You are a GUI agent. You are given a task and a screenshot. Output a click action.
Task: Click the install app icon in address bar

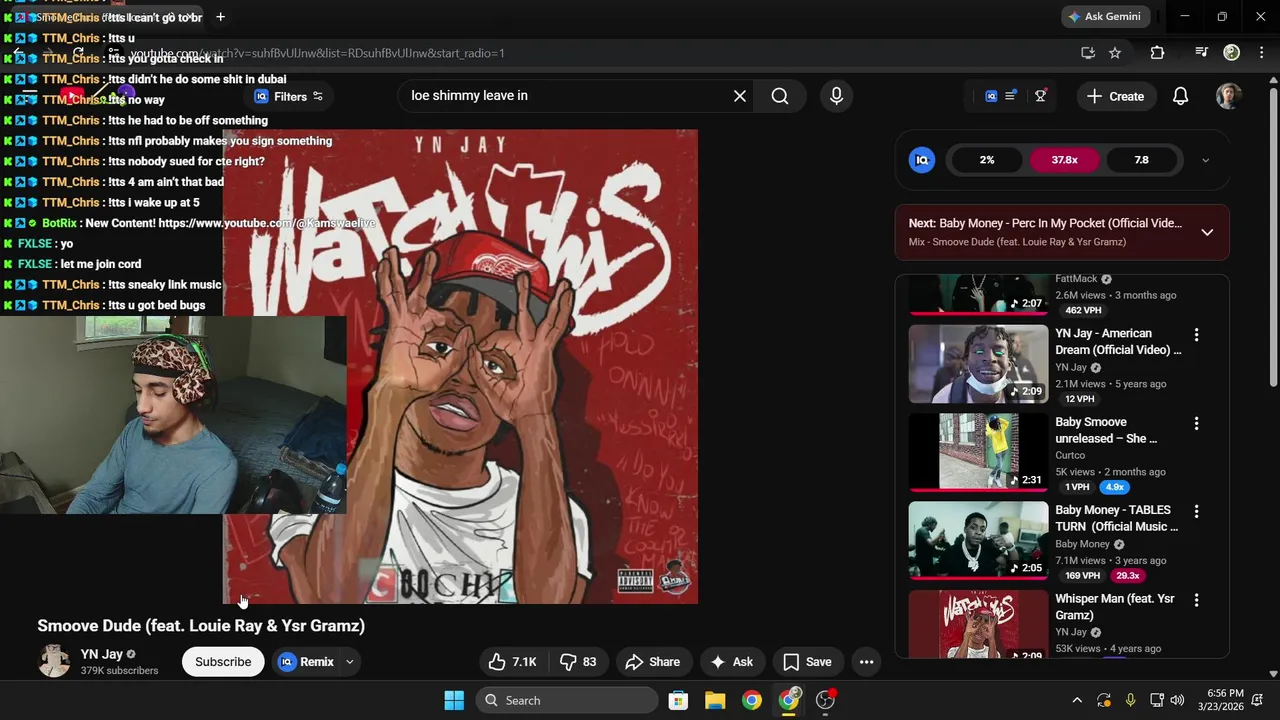tap(1088, 53)
